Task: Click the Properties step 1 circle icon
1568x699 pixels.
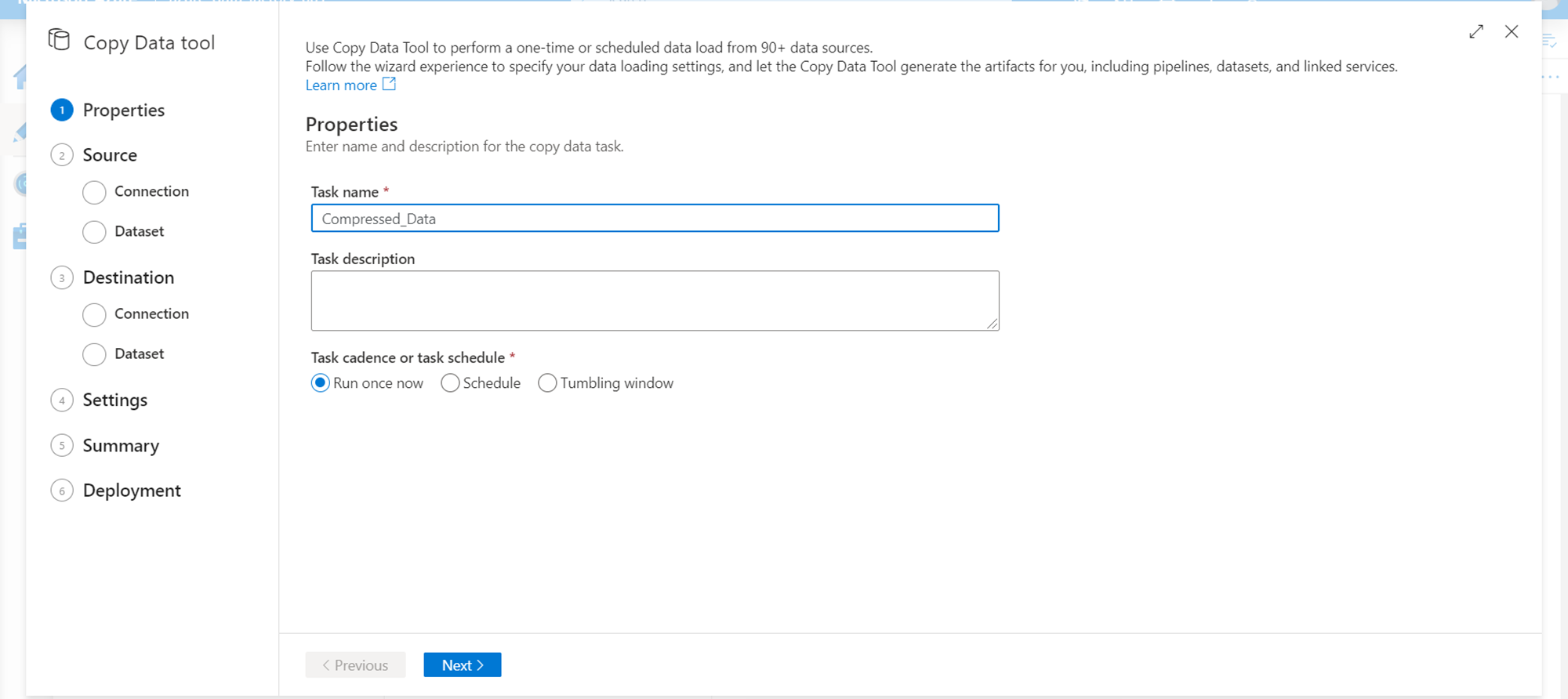Action: [62, 110]
